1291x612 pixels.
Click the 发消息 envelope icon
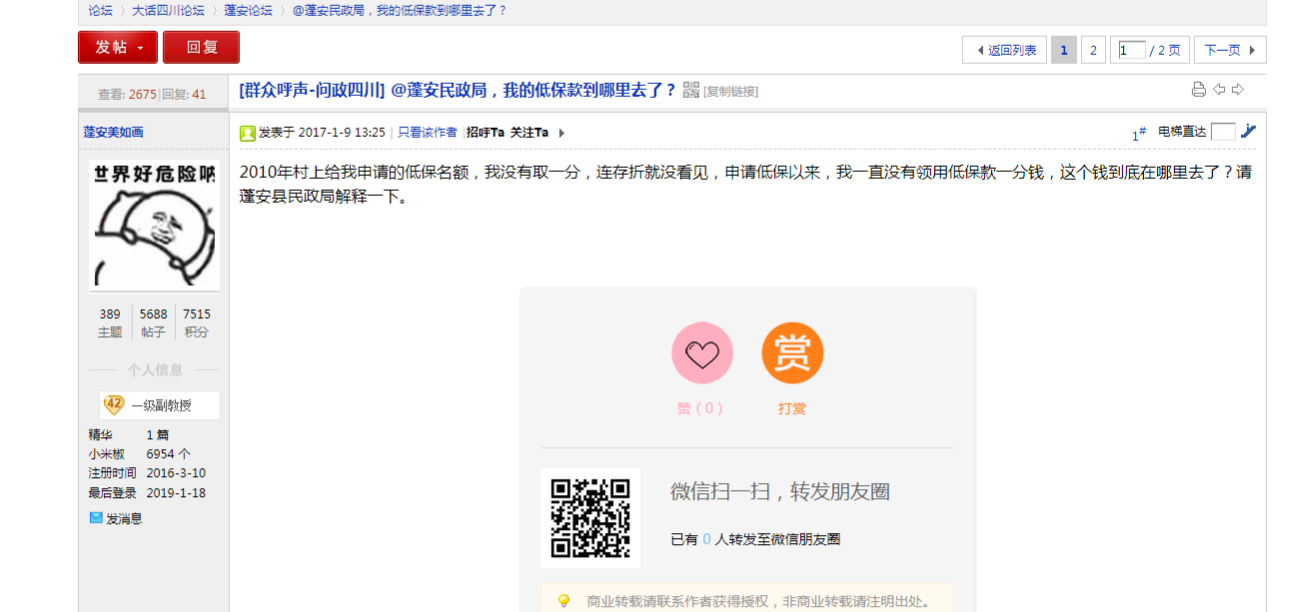pos(96,518)
